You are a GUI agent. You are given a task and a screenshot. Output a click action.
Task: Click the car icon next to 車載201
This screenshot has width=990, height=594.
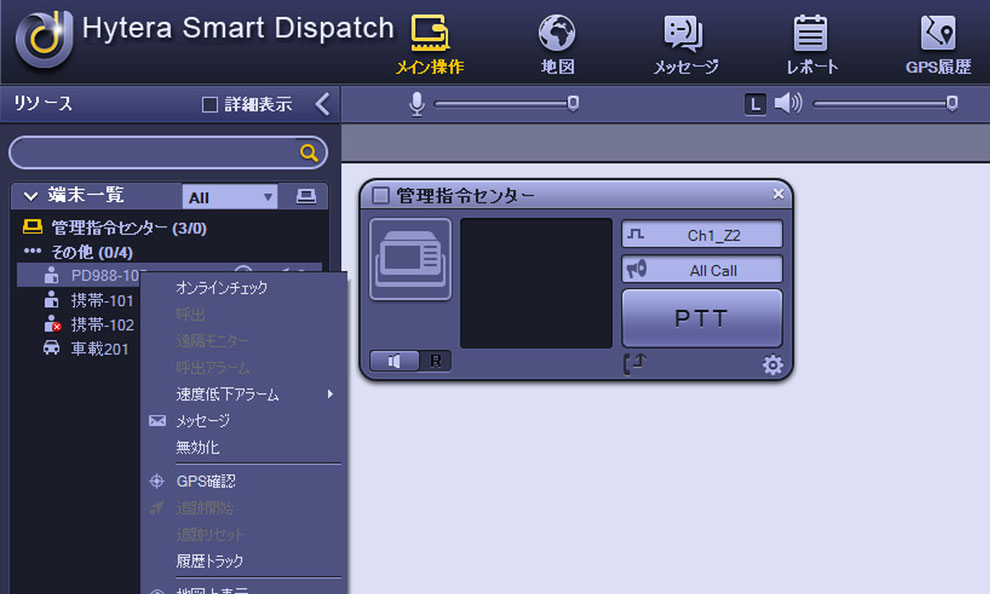coord(51,348)
